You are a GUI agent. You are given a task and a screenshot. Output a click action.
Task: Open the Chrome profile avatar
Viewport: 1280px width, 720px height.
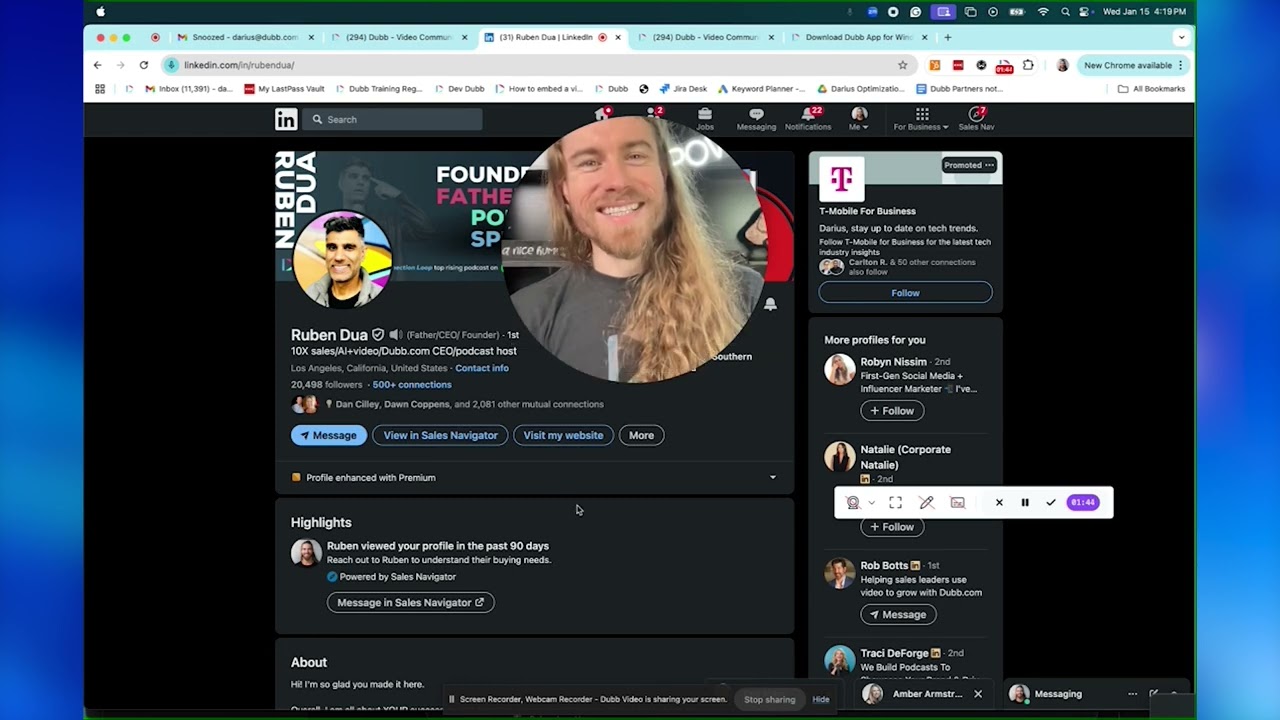1062,65
